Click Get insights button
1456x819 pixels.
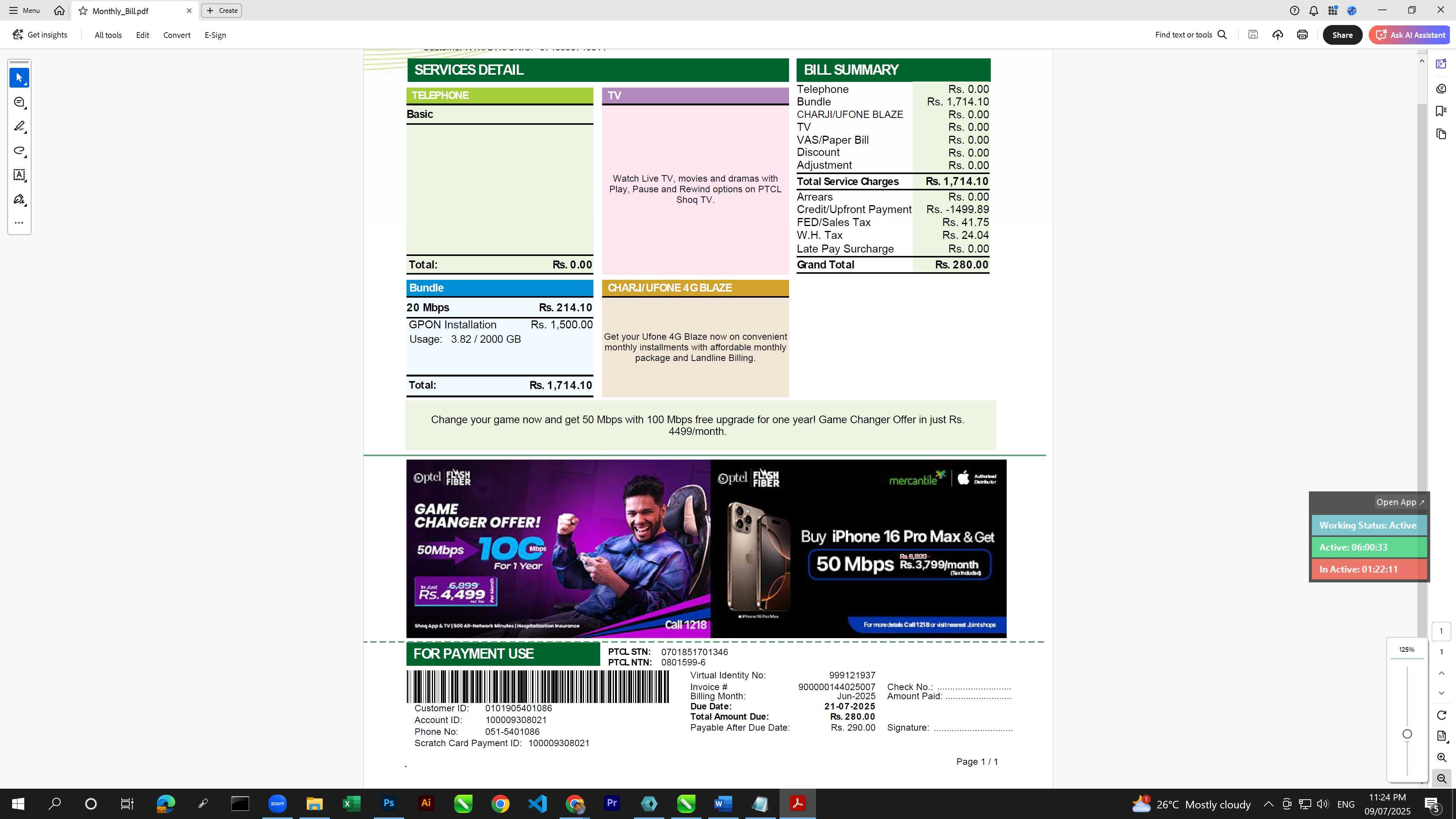(40, 35)
